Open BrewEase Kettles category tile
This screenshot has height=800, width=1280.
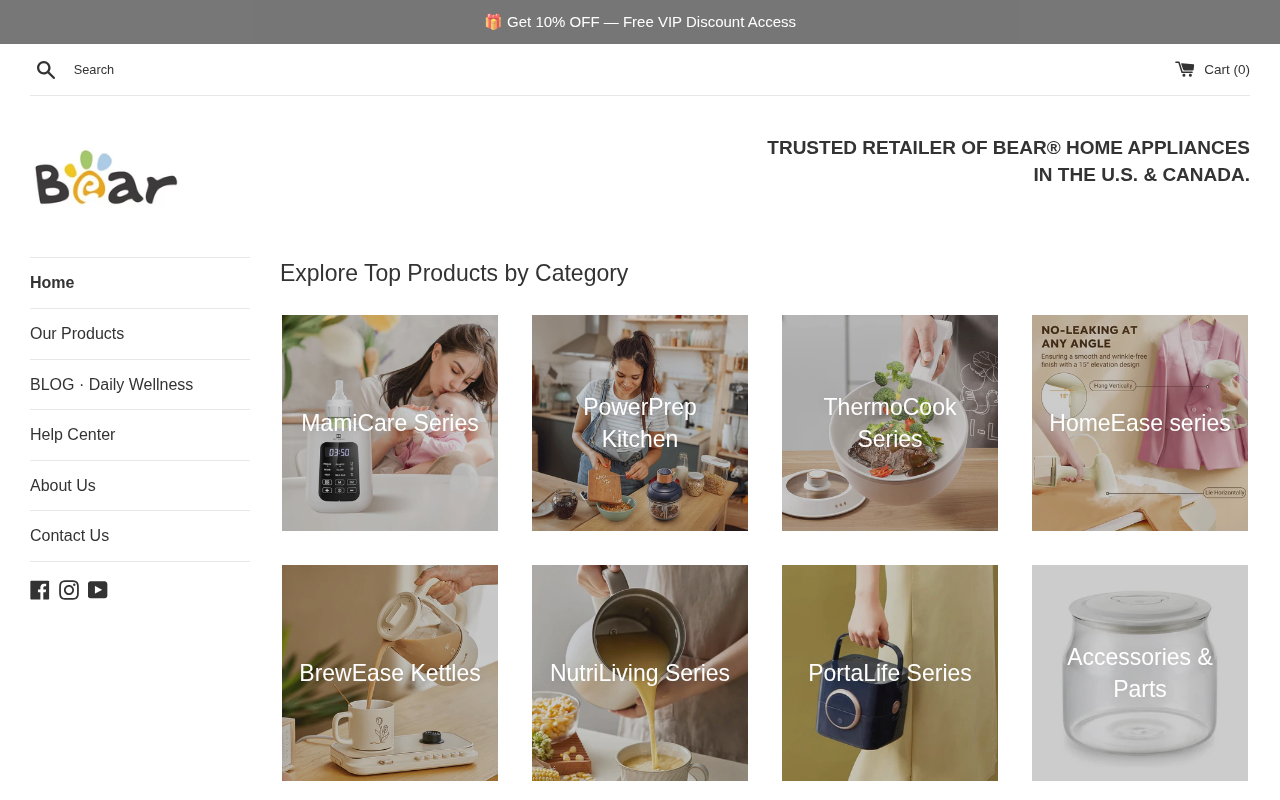pos(390,673)
